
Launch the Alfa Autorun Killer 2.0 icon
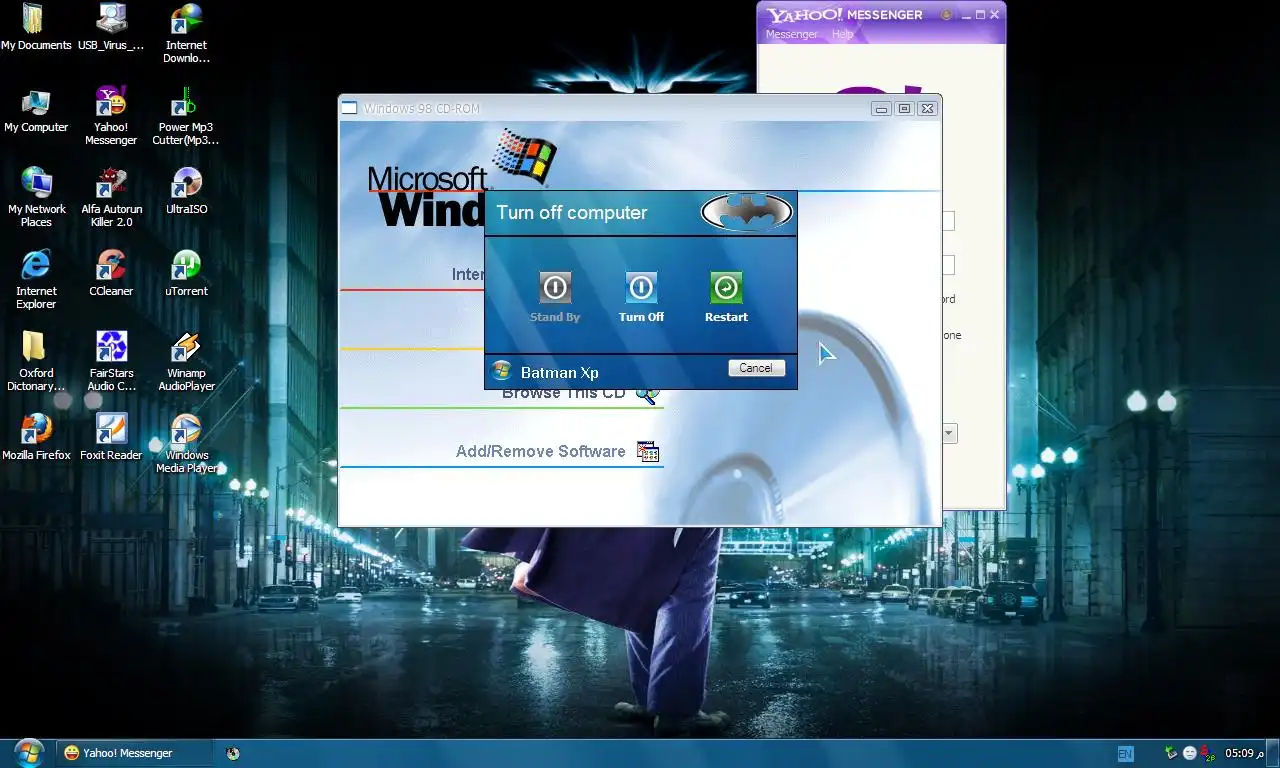tap(111, 197)
